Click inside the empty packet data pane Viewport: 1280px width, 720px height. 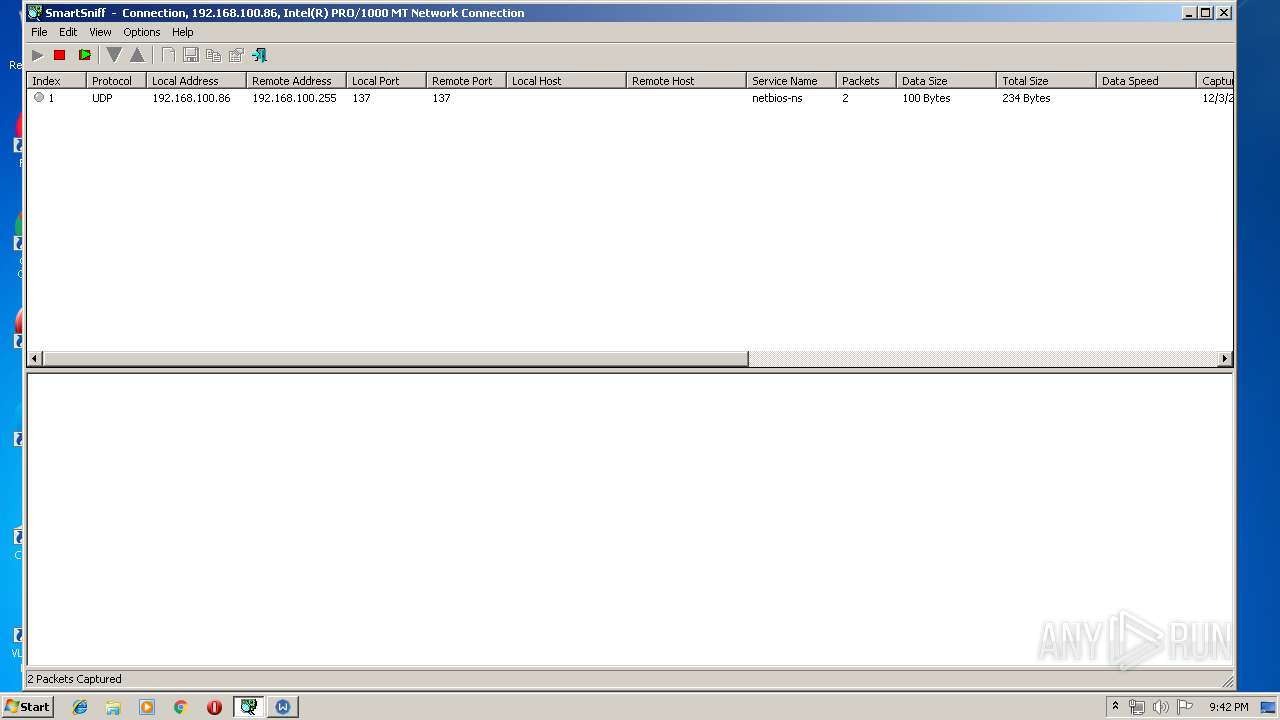[x=630, y=520]
